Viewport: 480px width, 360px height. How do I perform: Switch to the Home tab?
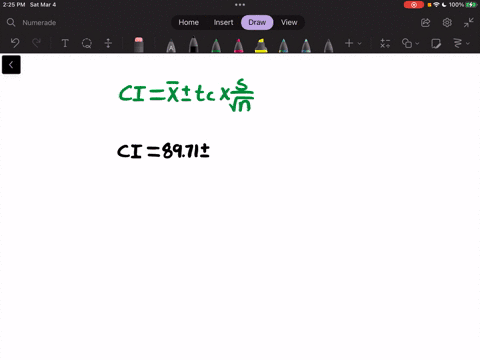coord(188,22)
